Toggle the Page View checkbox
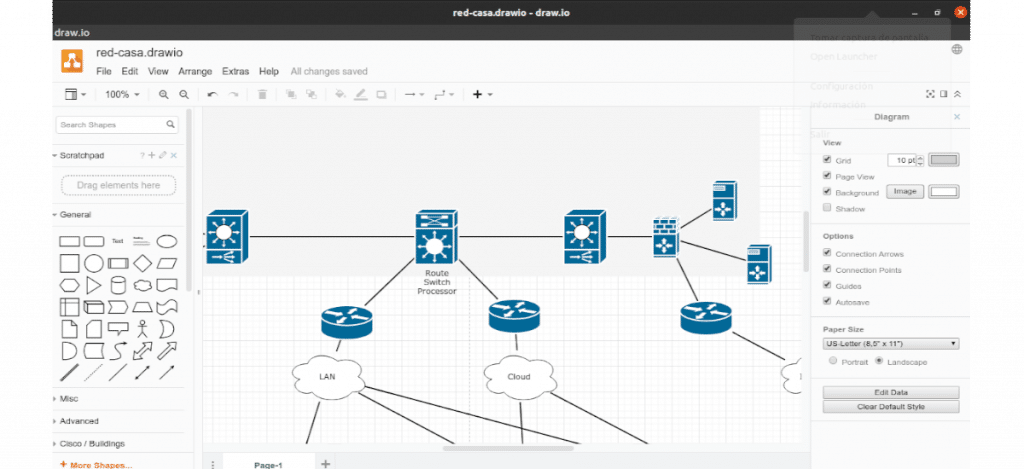Image resolution: width=1024 pixels, height=469 pixels. [x=827, y=176]
